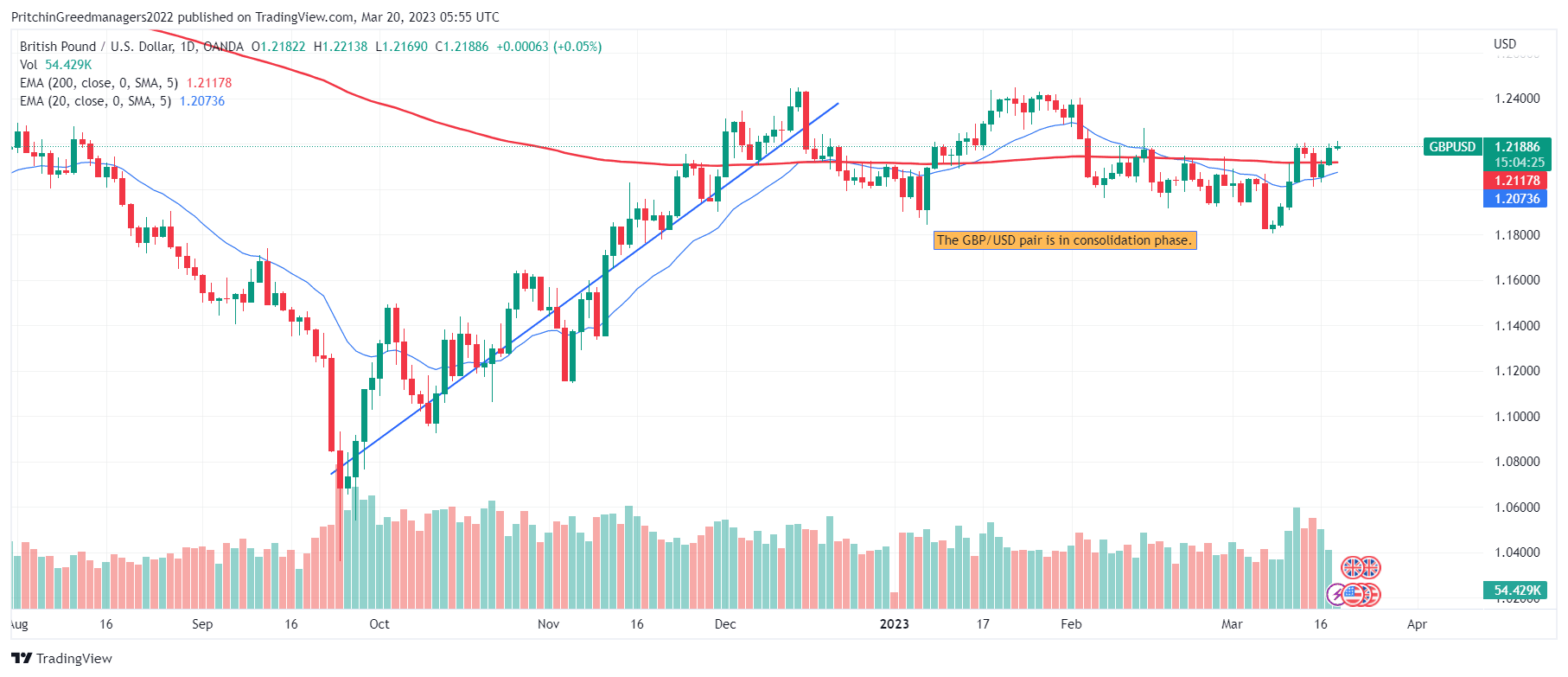Click the O1.21822 open price value
This screenshot has height=677, width=1568.
click(x=278, y=47)
